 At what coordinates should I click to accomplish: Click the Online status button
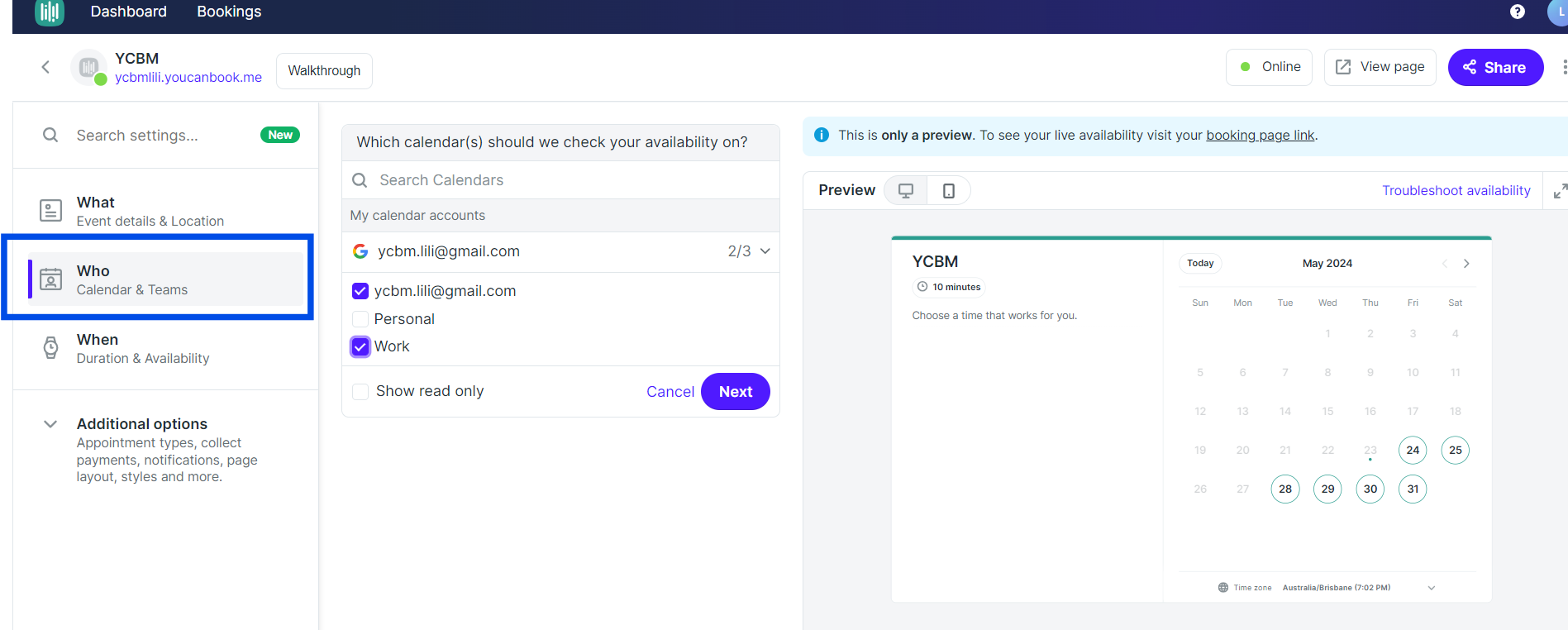click(x=1270, y=67)
